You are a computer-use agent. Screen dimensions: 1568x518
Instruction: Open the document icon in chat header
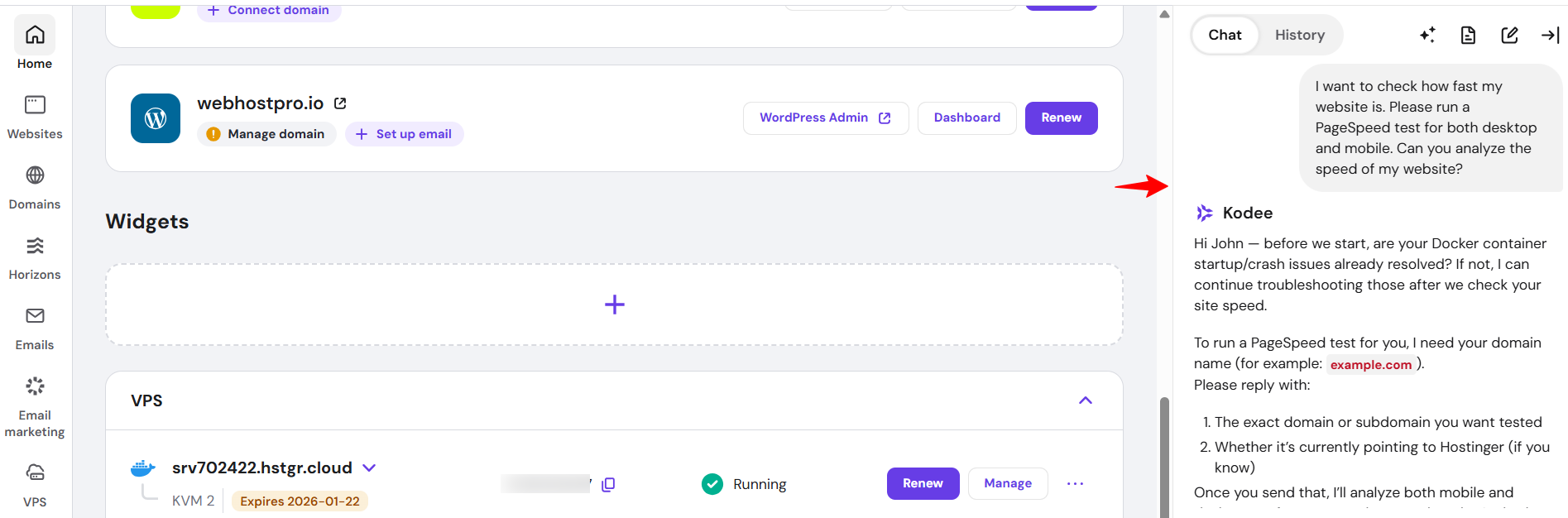click(x=1468, y=35)
